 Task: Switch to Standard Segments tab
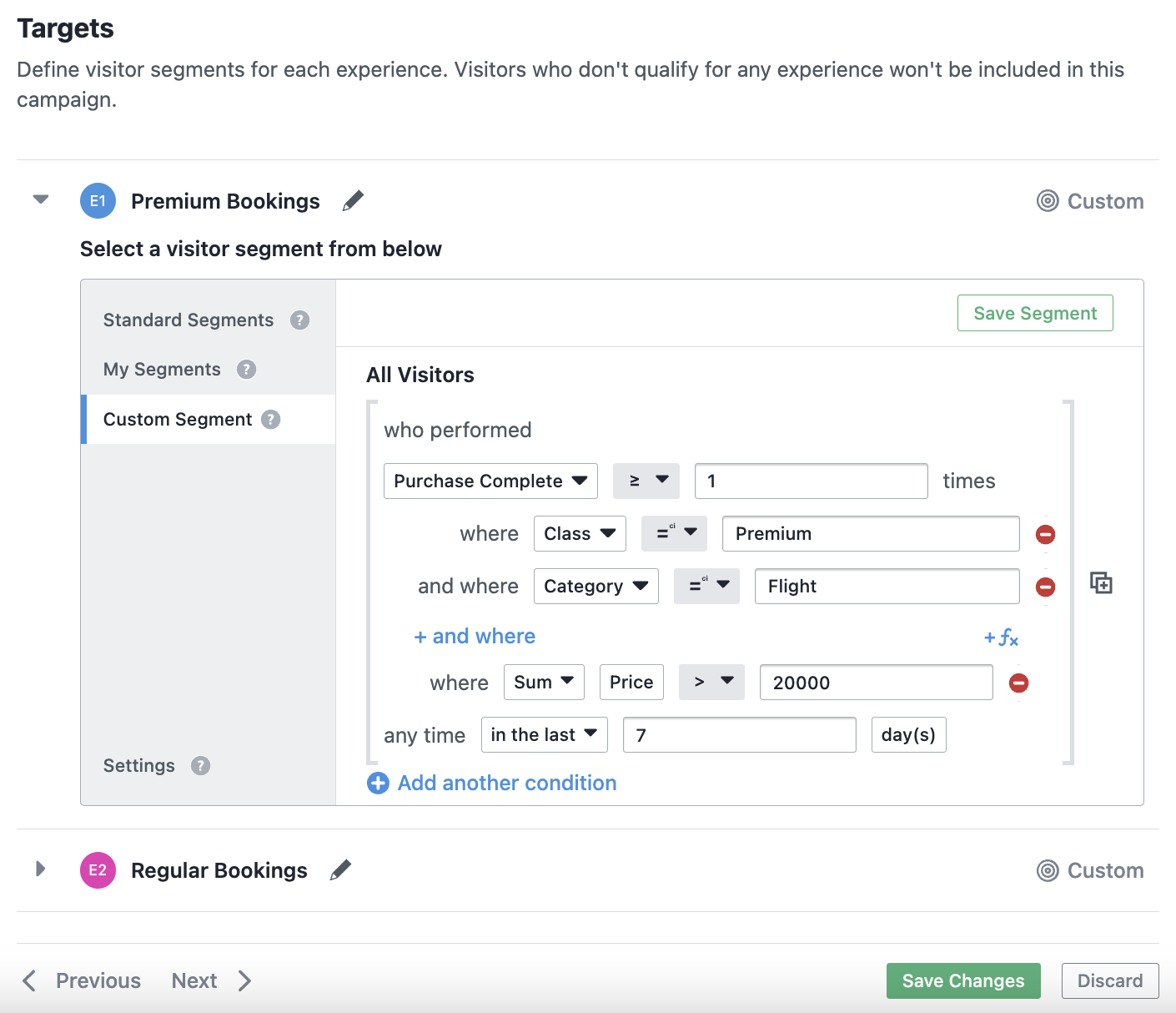pyautogui.click(x=188, y=320)
